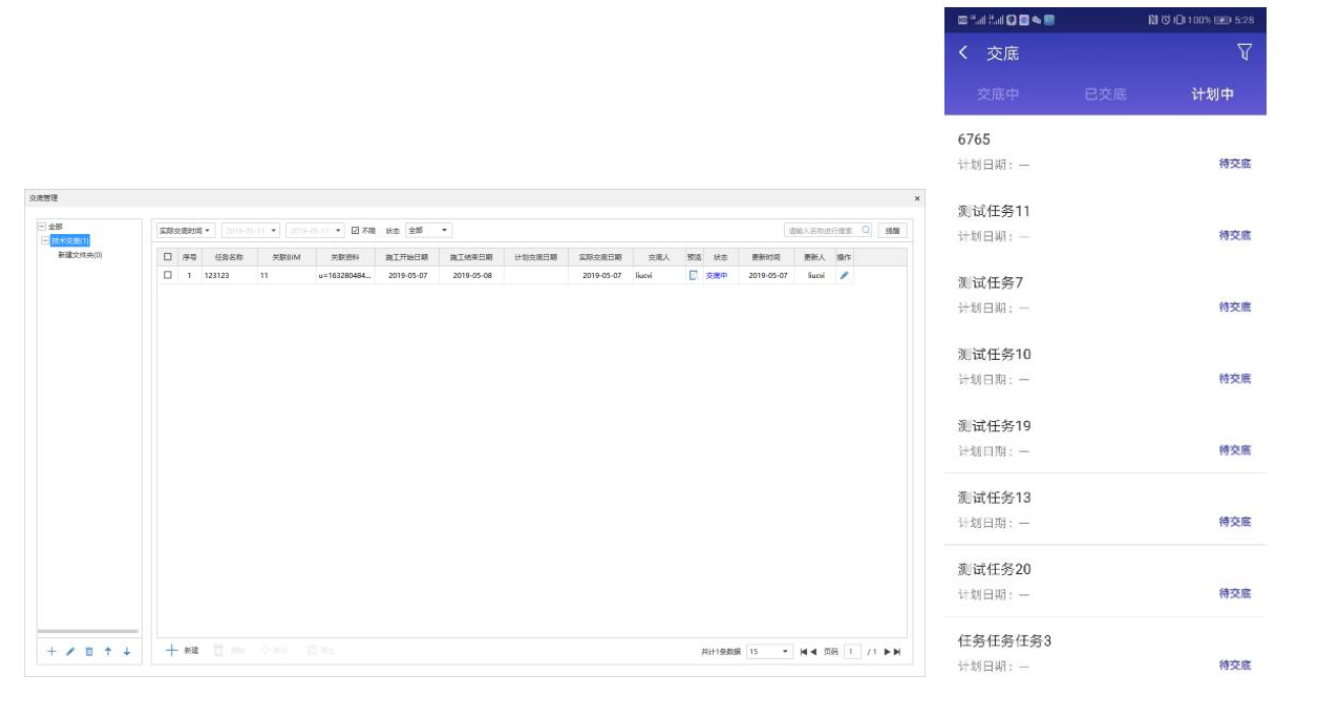The width and height of the screenshot is (1335, 704).
Task: Open the filter funnel icon on phone
Action: [x=1244, y=53]
